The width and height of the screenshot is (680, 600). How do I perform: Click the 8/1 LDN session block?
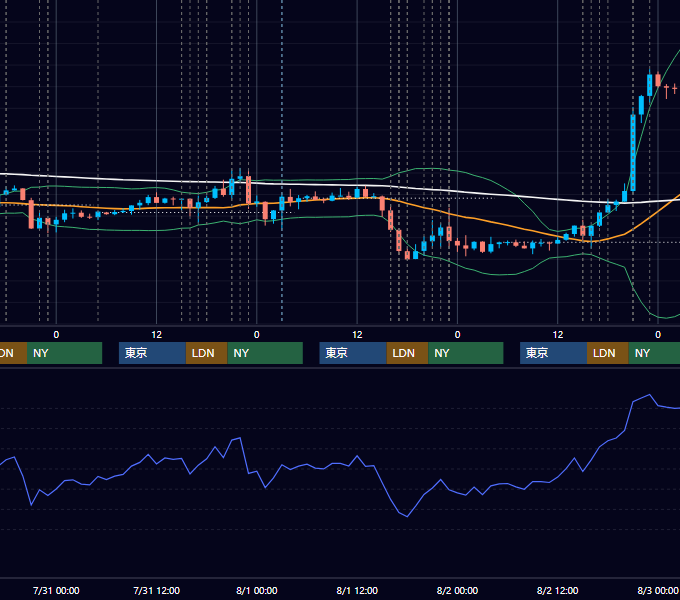coord(408,353)
